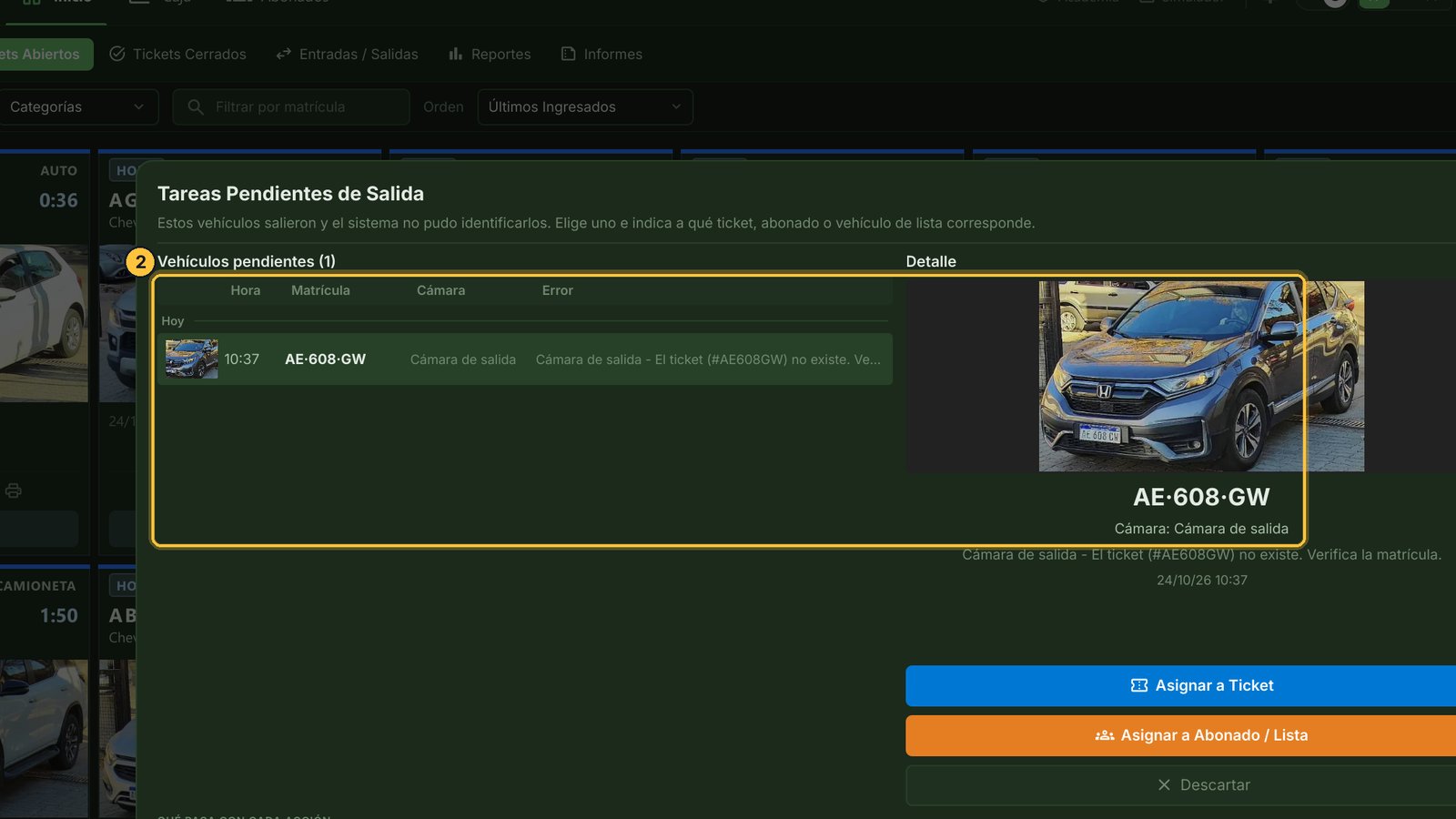The image size is (1456, 819).
Task: Open the large Honda CR-V detail photo
Action: pyautogui.click(x=1201, y=376)
